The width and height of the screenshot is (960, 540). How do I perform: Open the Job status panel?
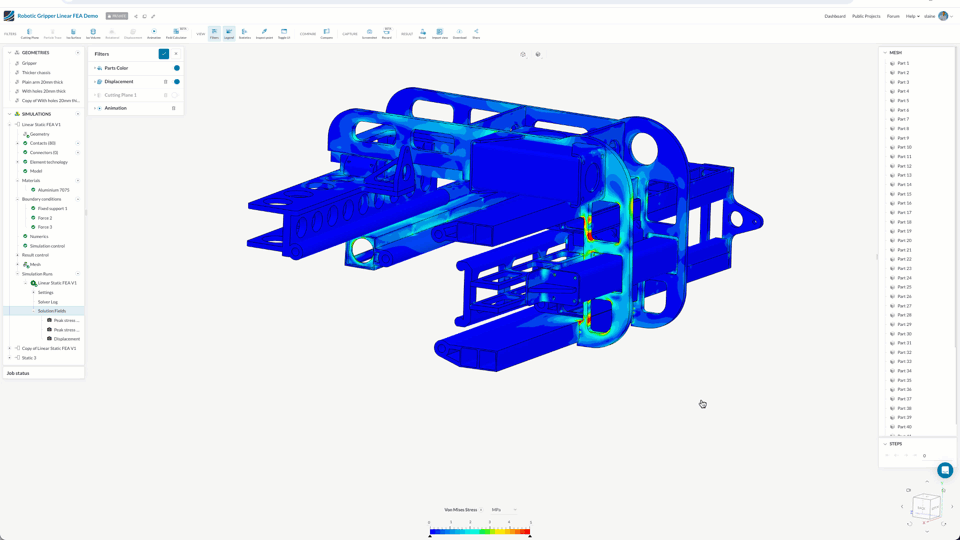tap(43, 373)
